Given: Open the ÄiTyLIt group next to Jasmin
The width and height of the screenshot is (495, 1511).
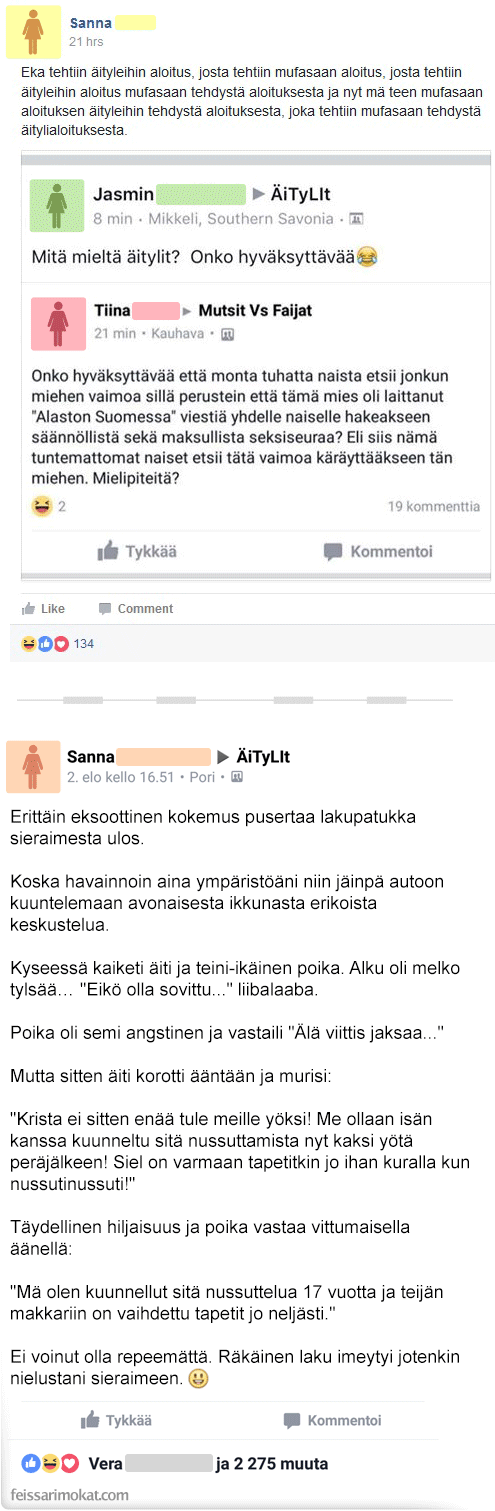Looking at the screenshot, I should tap(301, 193).
